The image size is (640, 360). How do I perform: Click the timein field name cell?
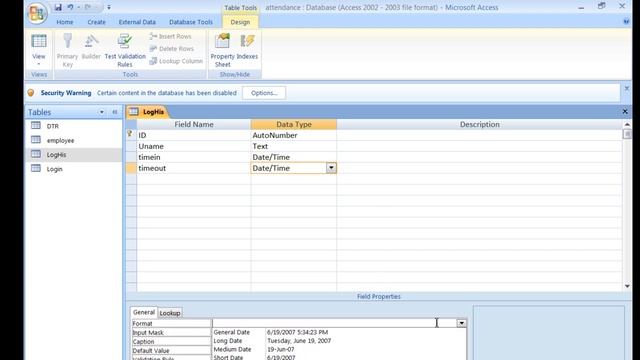point(194,157)
